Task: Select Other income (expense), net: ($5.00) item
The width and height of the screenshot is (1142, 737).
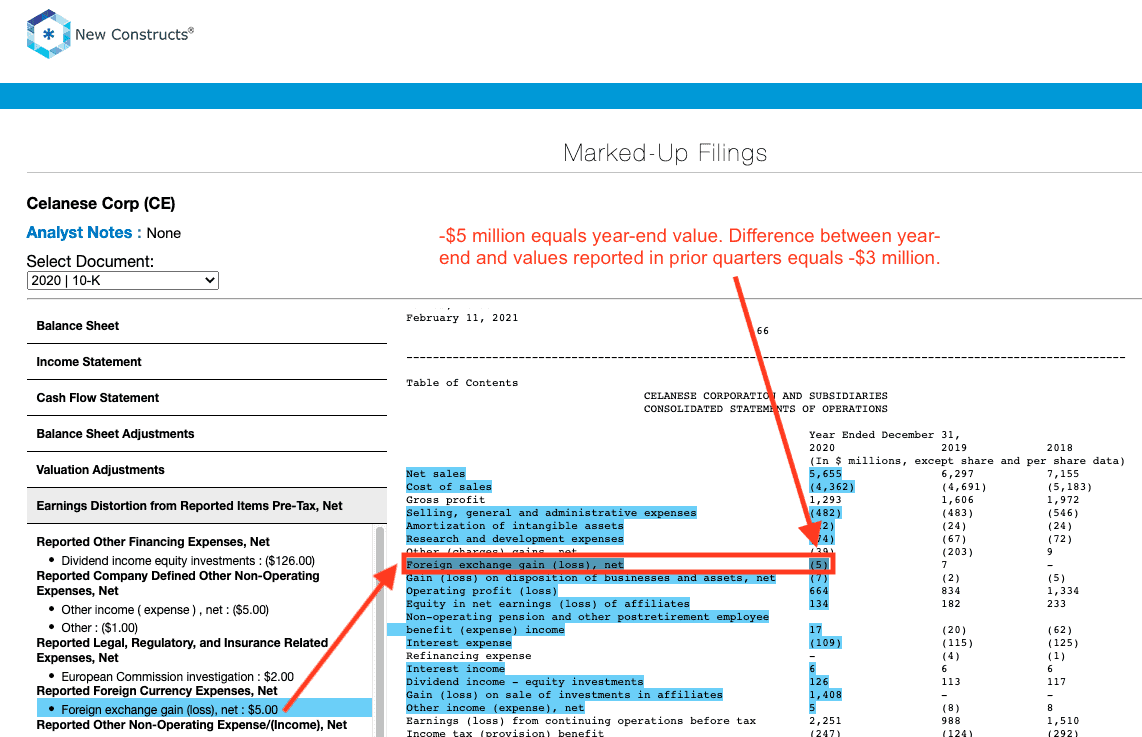Action: [165, 610]
